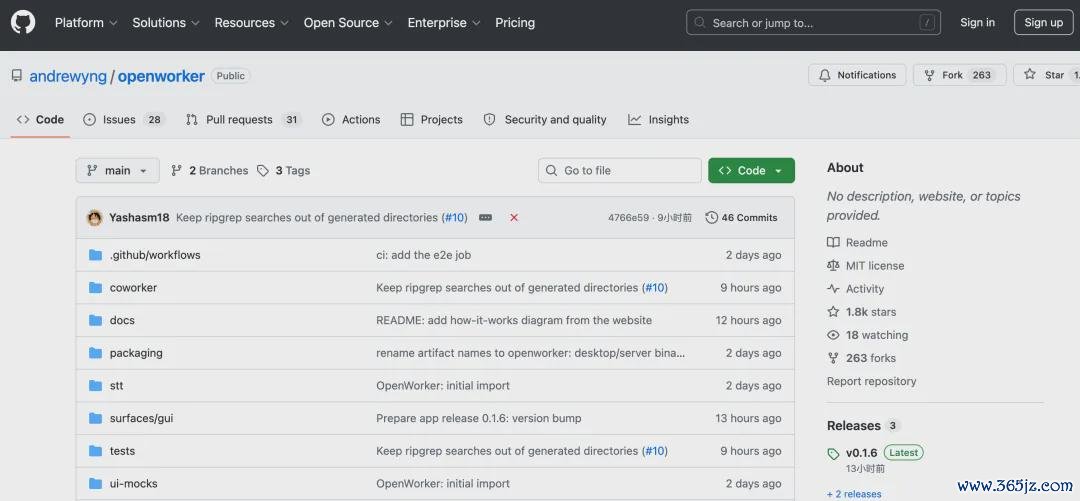Select the surfaces/gui folder icon
1080x501 pixels.
coord(96,418)
